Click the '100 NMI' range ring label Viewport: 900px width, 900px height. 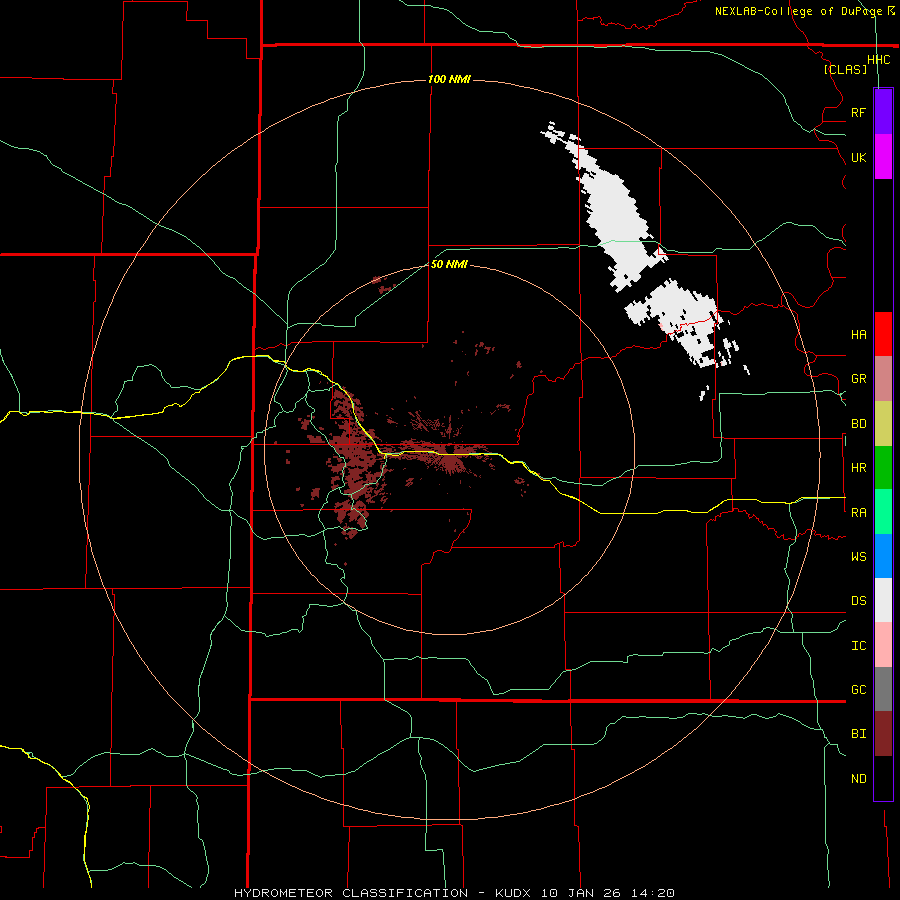(449, 79)
